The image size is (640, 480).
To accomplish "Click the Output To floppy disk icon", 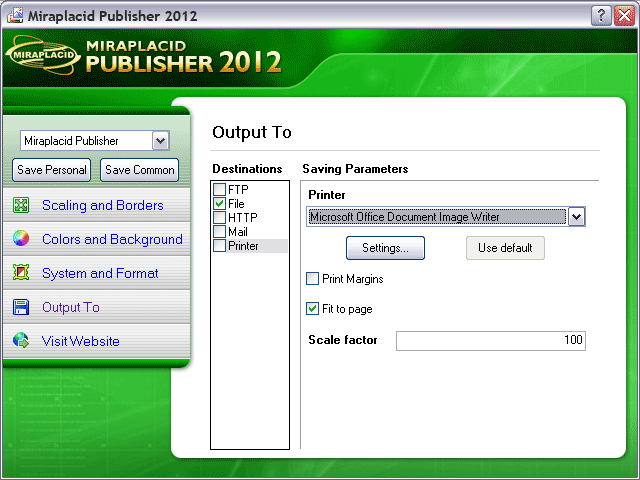I will (21, 307).
